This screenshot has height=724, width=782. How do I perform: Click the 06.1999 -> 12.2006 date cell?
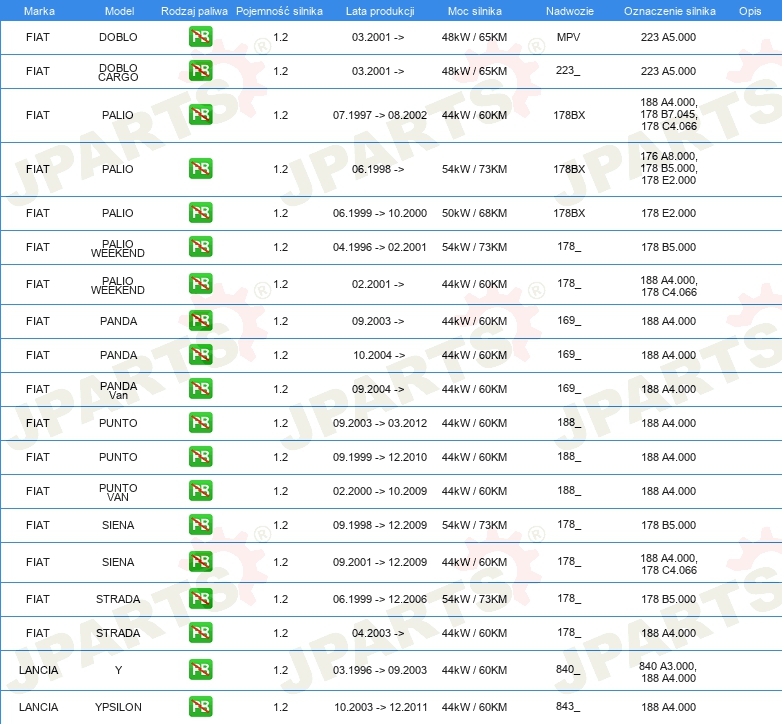click(x=380, y=599)
